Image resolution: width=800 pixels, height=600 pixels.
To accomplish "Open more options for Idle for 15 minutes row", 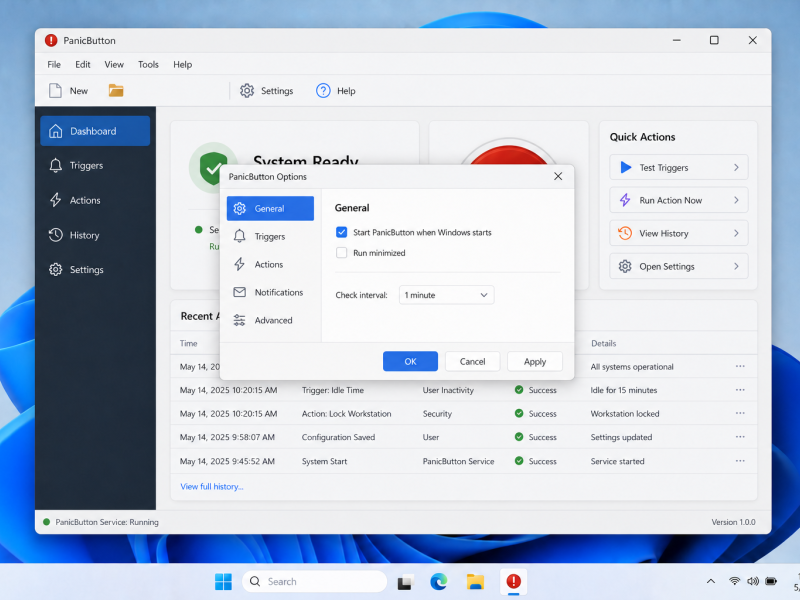I will pyautogui.click(x=740, y=390).
